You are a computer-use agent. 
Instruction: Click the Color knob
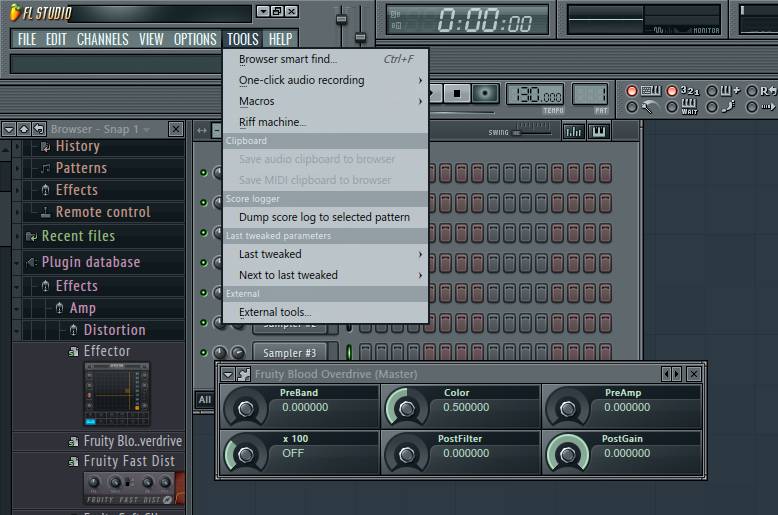coord(407,409)
